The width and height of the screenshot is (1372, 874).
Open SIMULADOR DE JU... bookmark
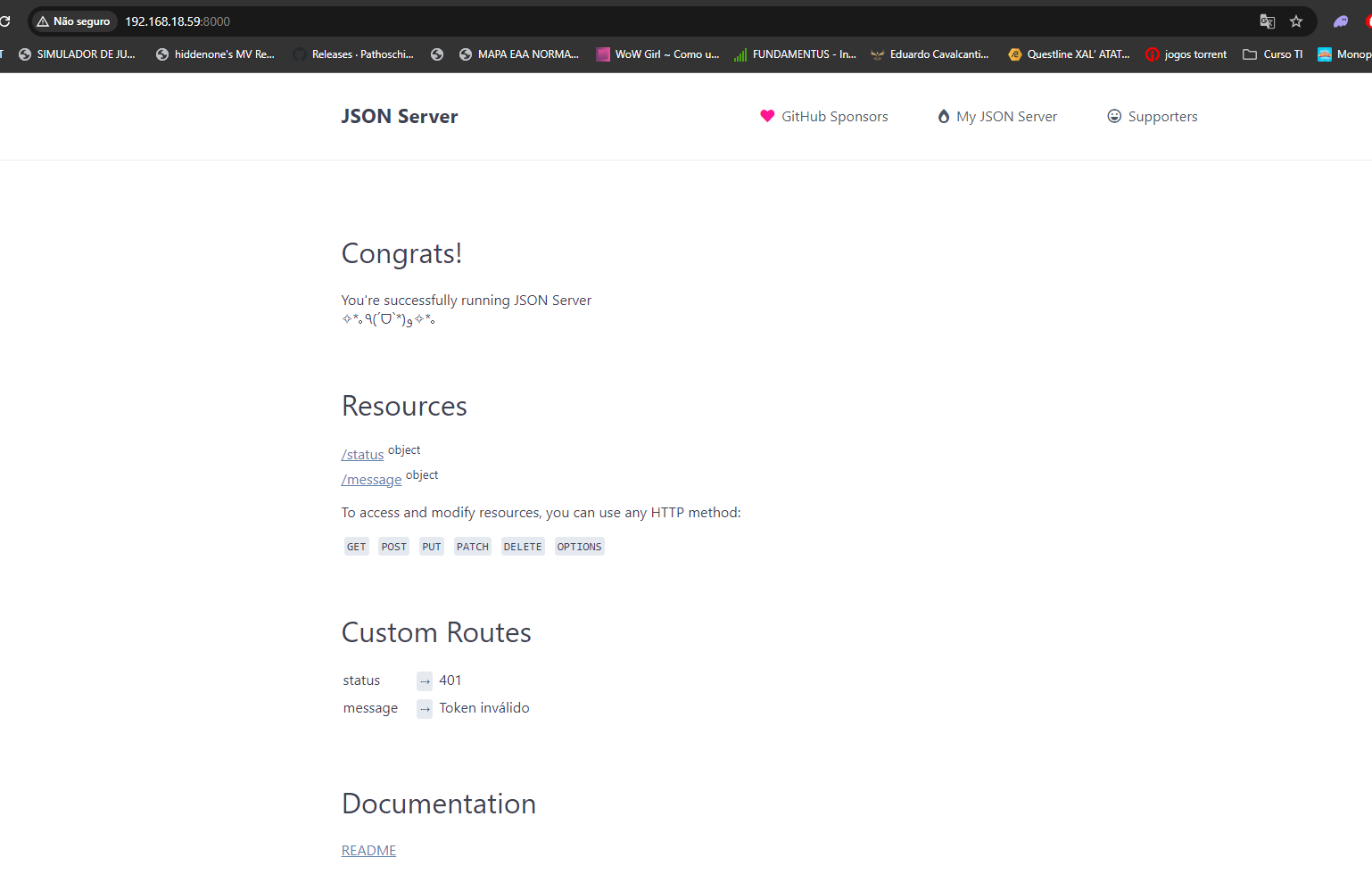tap(77, 54)
